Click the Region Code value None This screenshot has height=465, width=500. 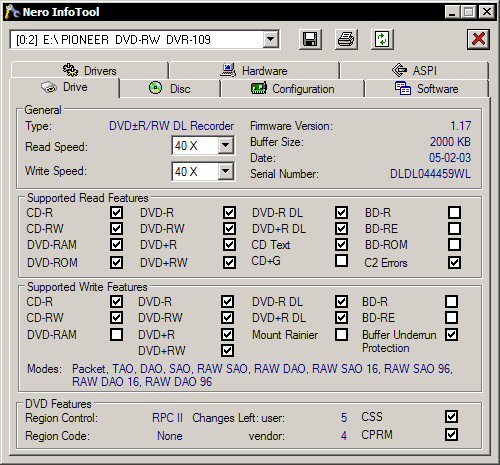(170, 436)
